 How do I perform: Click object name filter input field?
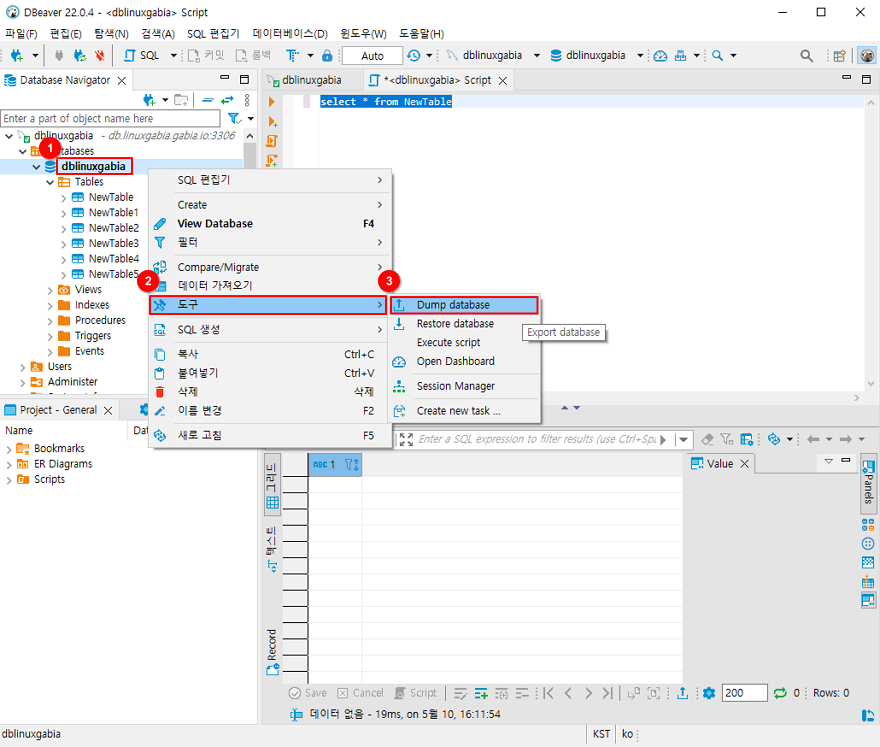[111, 118]
